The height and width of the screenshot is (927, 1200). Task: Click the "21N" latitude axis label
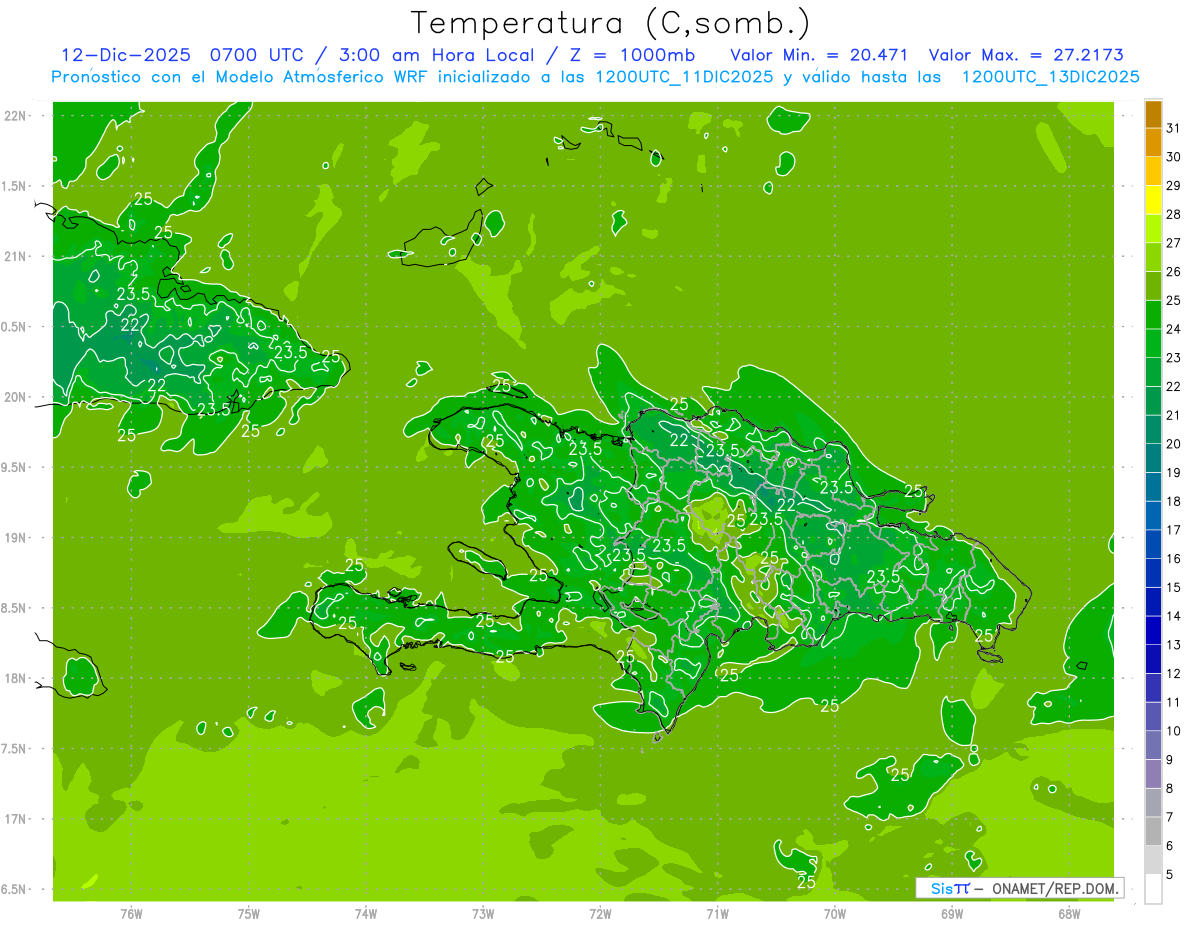tap(16, 257)
